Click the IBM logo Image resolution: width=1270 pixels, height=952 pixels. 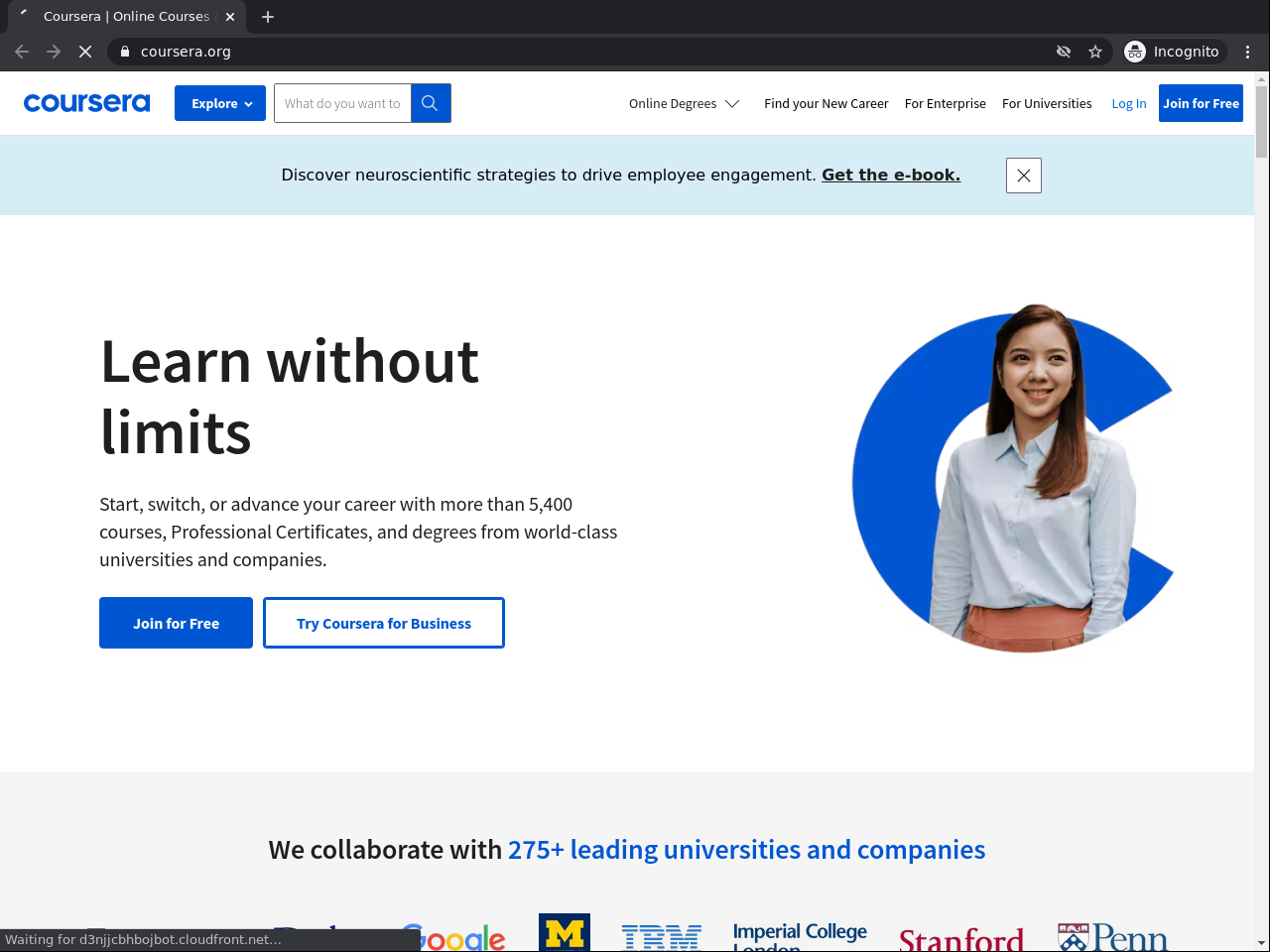tap(662, 937)
